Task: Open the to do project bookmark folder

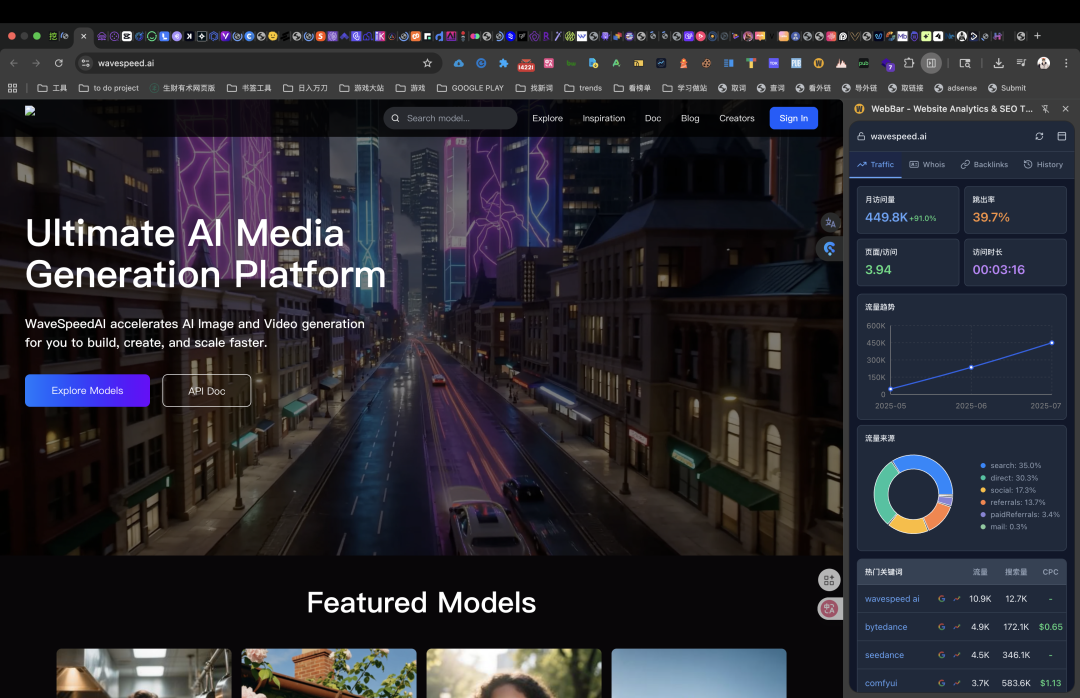Action: coord(109,88)
